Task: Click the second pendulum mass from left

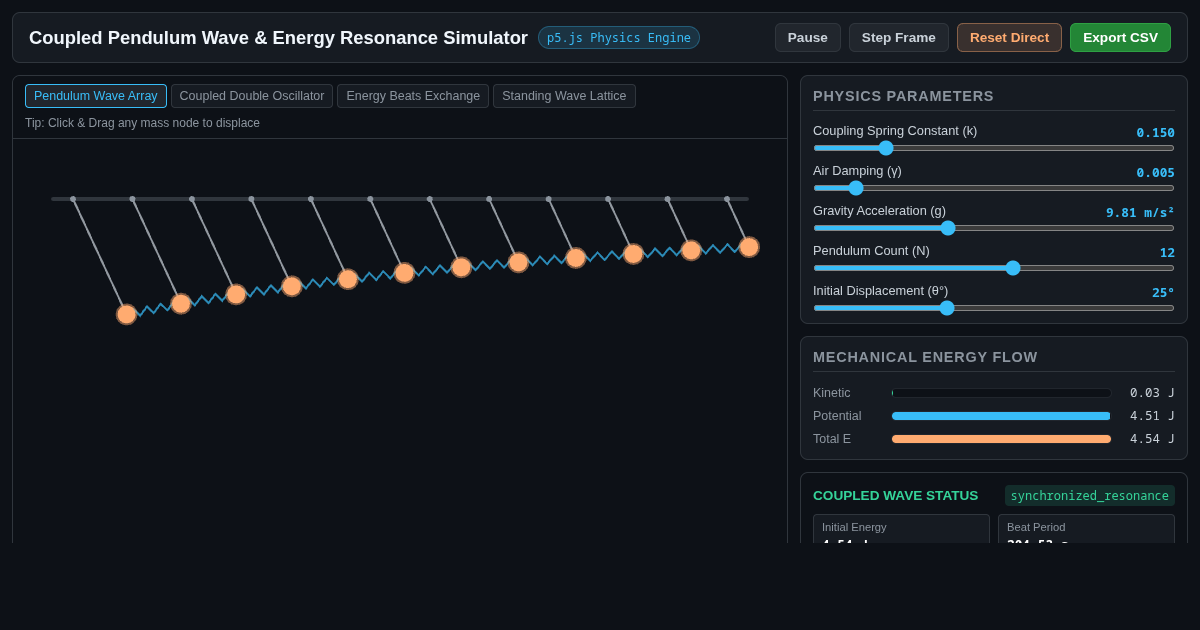Action: (181, 303)
